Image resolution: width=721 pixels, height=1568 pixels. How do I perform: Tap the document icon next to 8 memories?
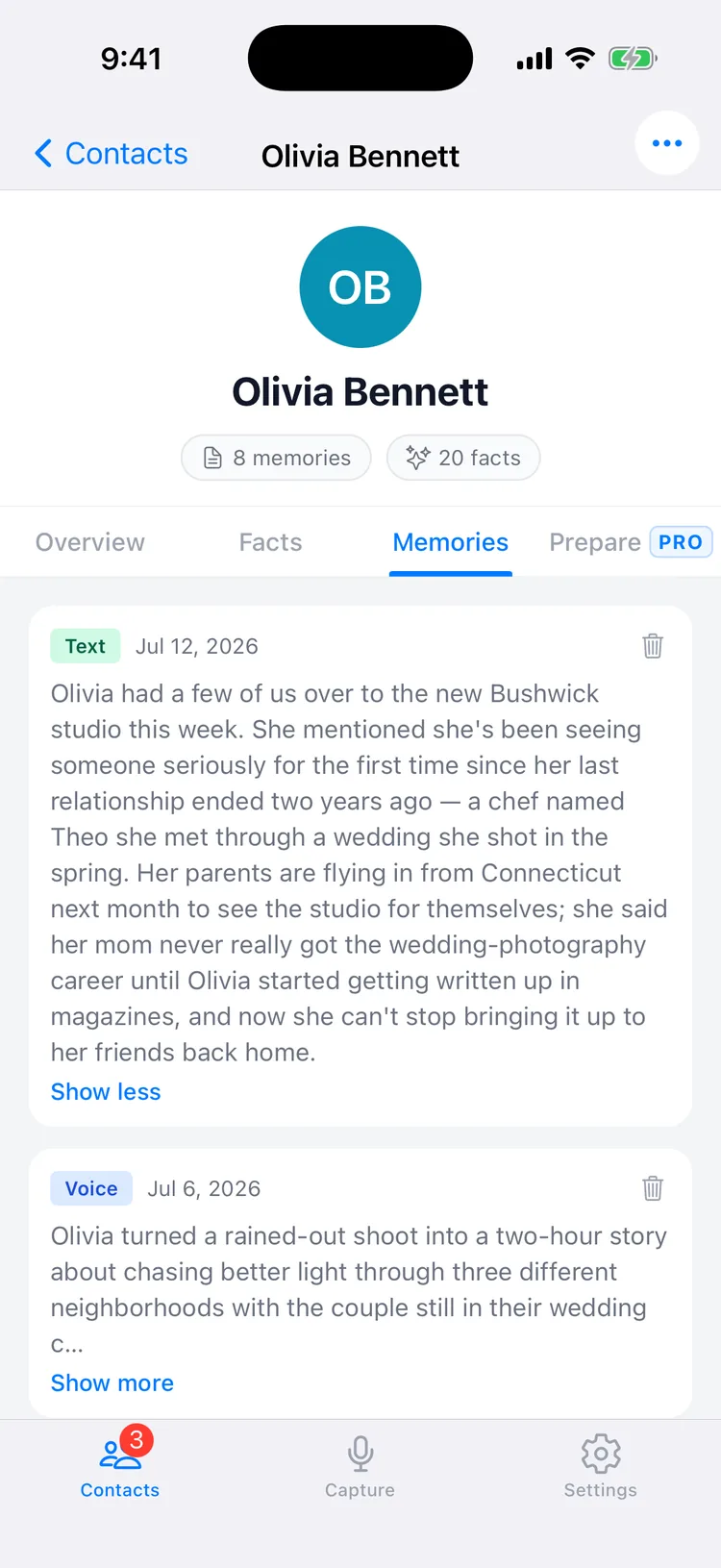click(213, 458)
